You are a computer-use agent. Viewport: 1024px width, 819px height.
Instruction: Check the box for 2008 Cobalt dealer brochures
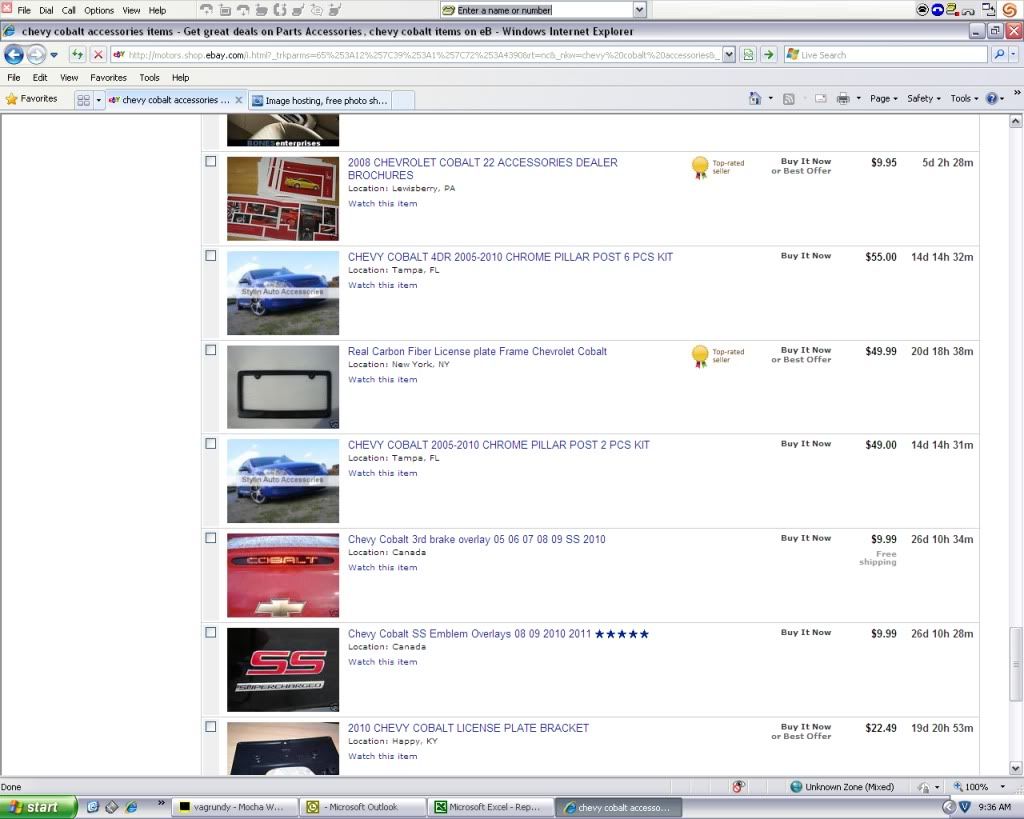(x=211, y=161)
